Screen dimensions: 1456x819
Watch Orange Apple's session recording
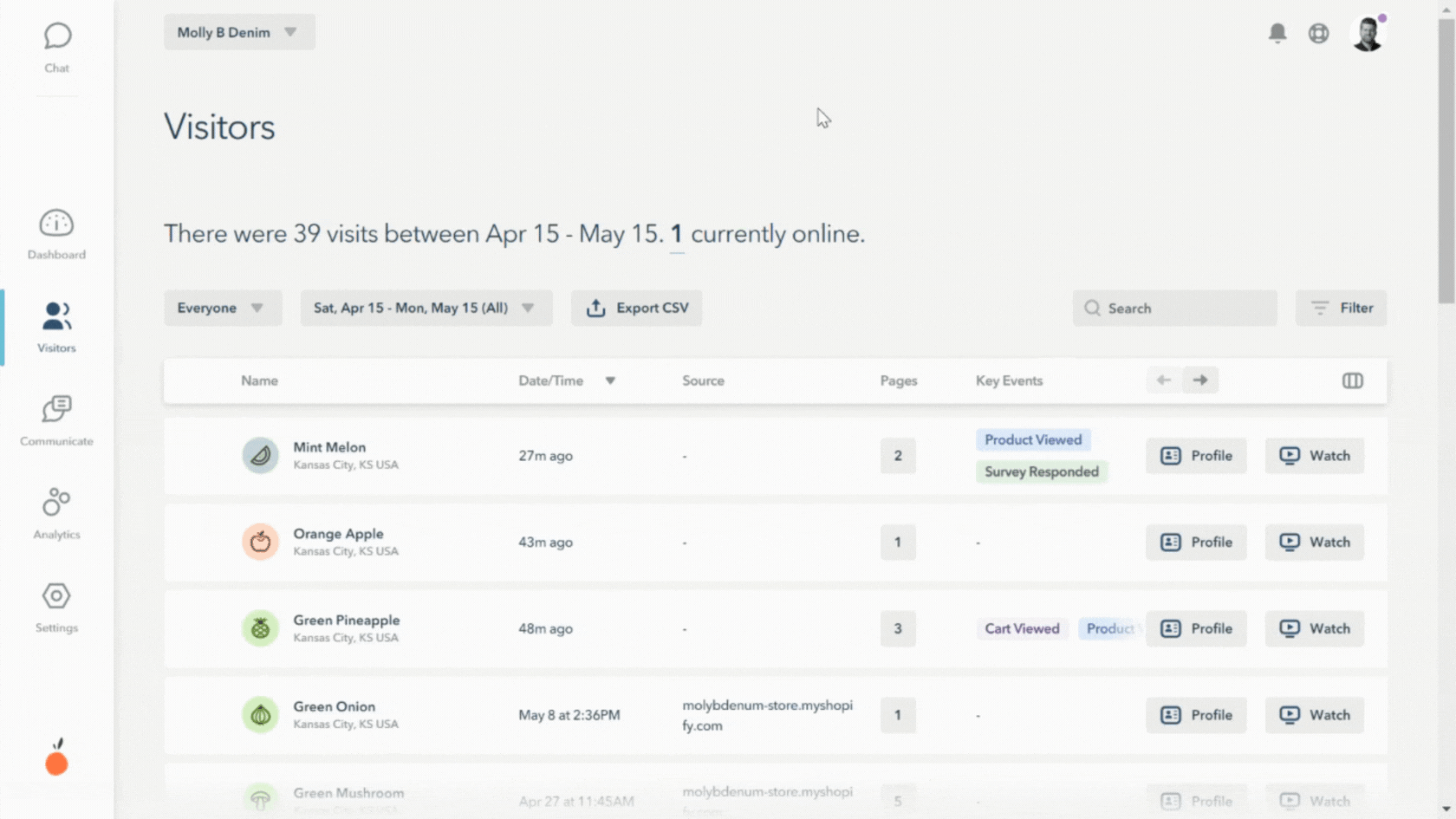click(x=1314, y=543)
